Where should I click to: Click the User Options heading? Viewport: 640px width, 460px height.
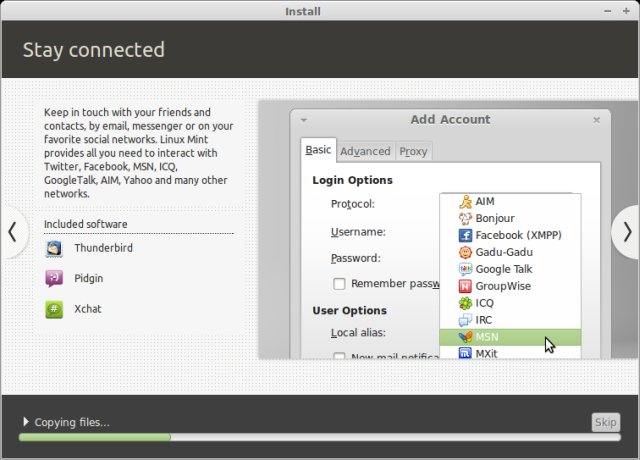pyautogui.click(x=349, y=311)
